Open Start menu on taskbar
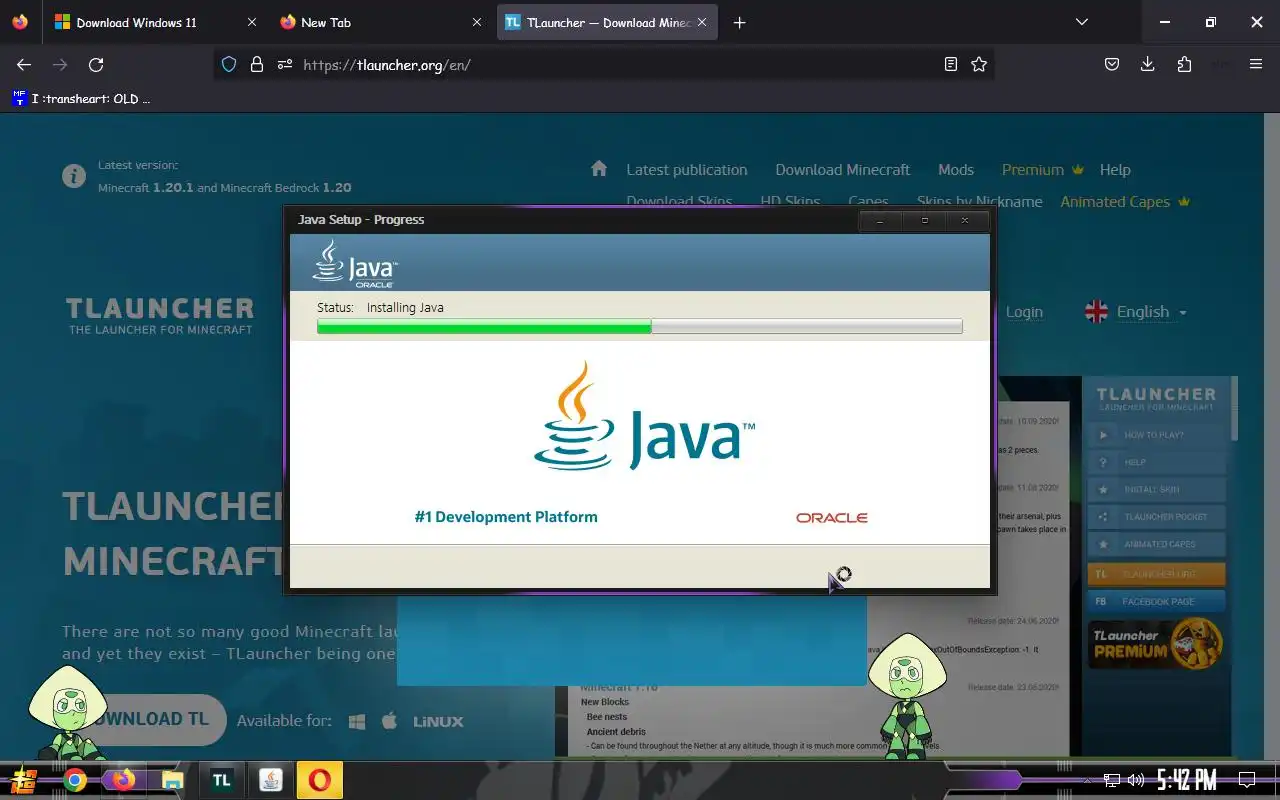Viewport: 1280px width, 800px height. [x=24, y=780]
